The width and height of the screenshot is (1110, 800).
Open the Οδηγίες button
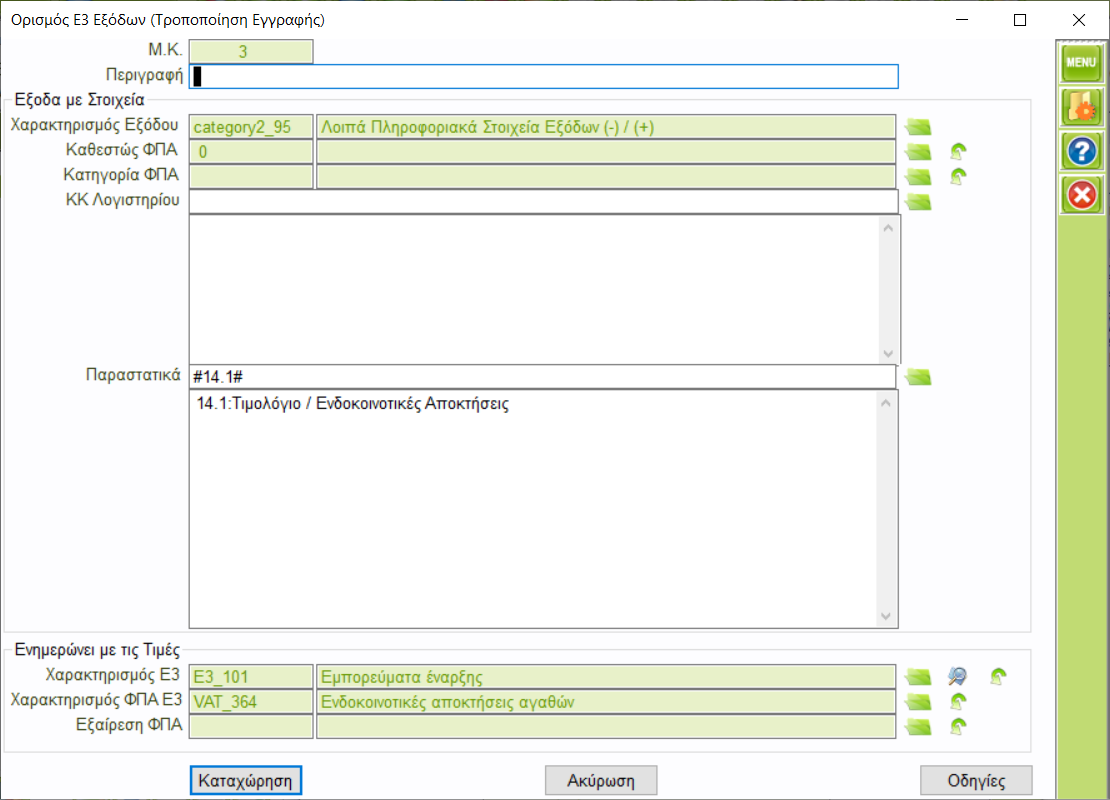point(975,780)
